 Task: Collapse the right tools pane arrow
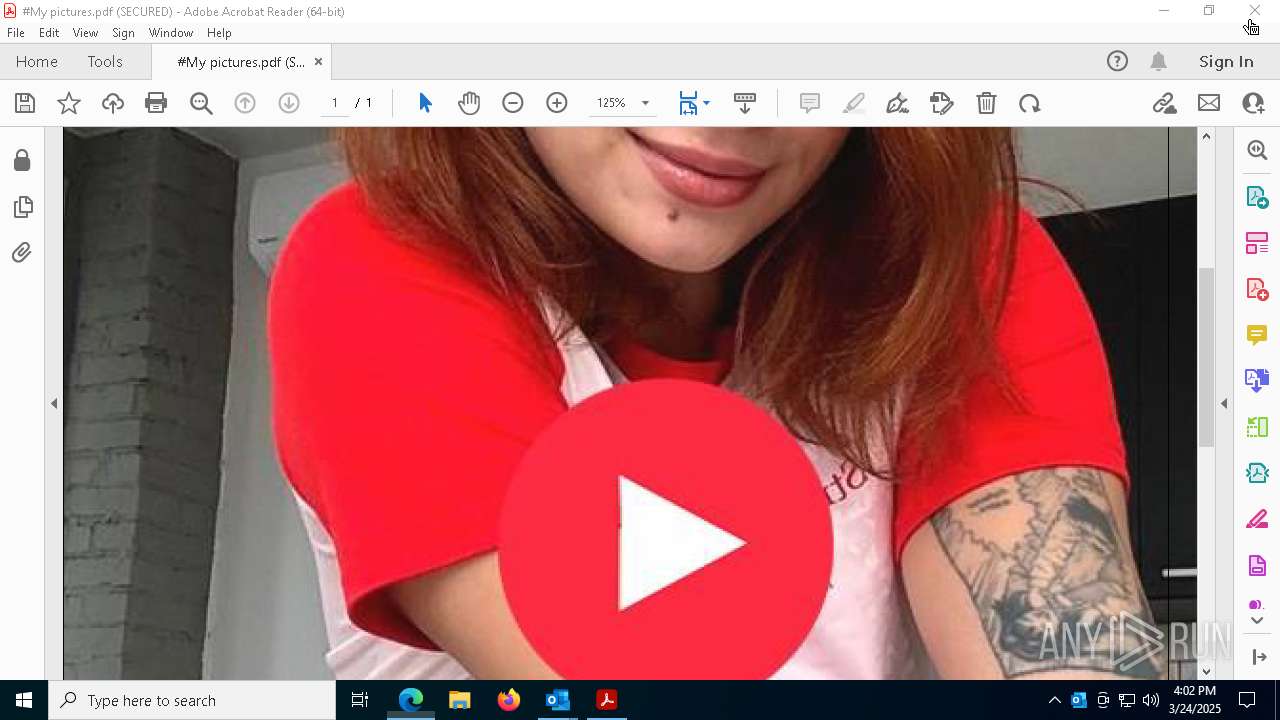(1224, 404)
